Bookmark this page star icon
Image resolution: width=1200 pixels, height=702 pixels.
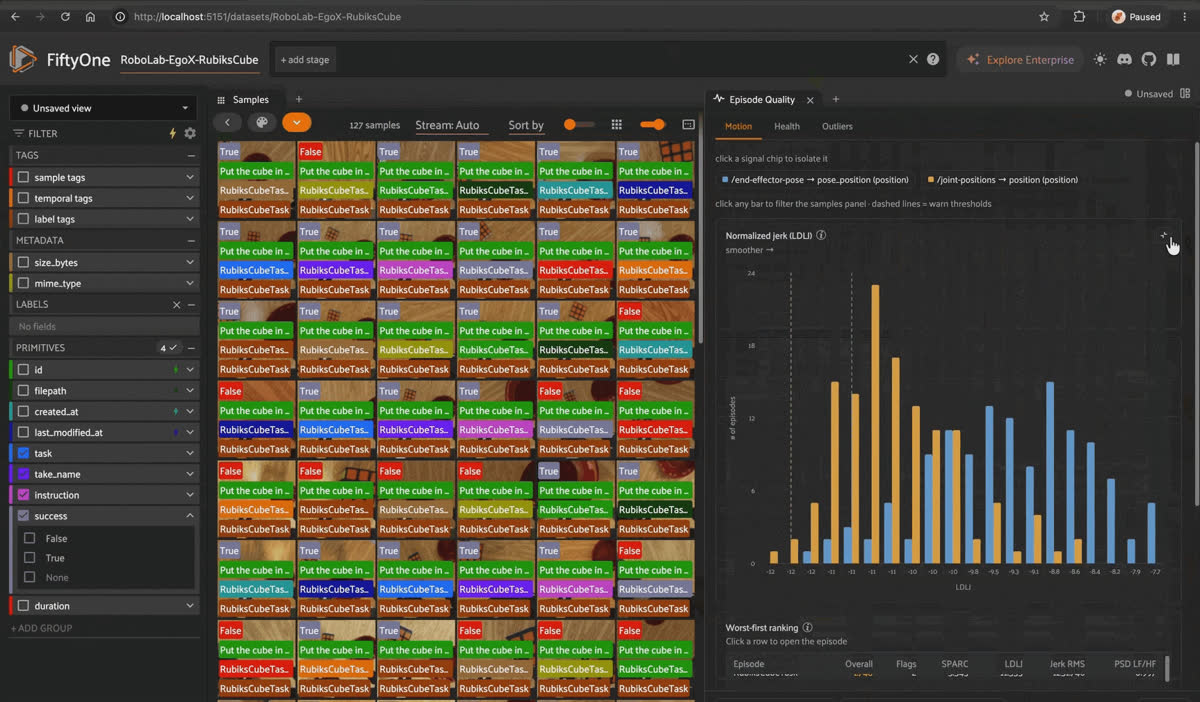1044,17
